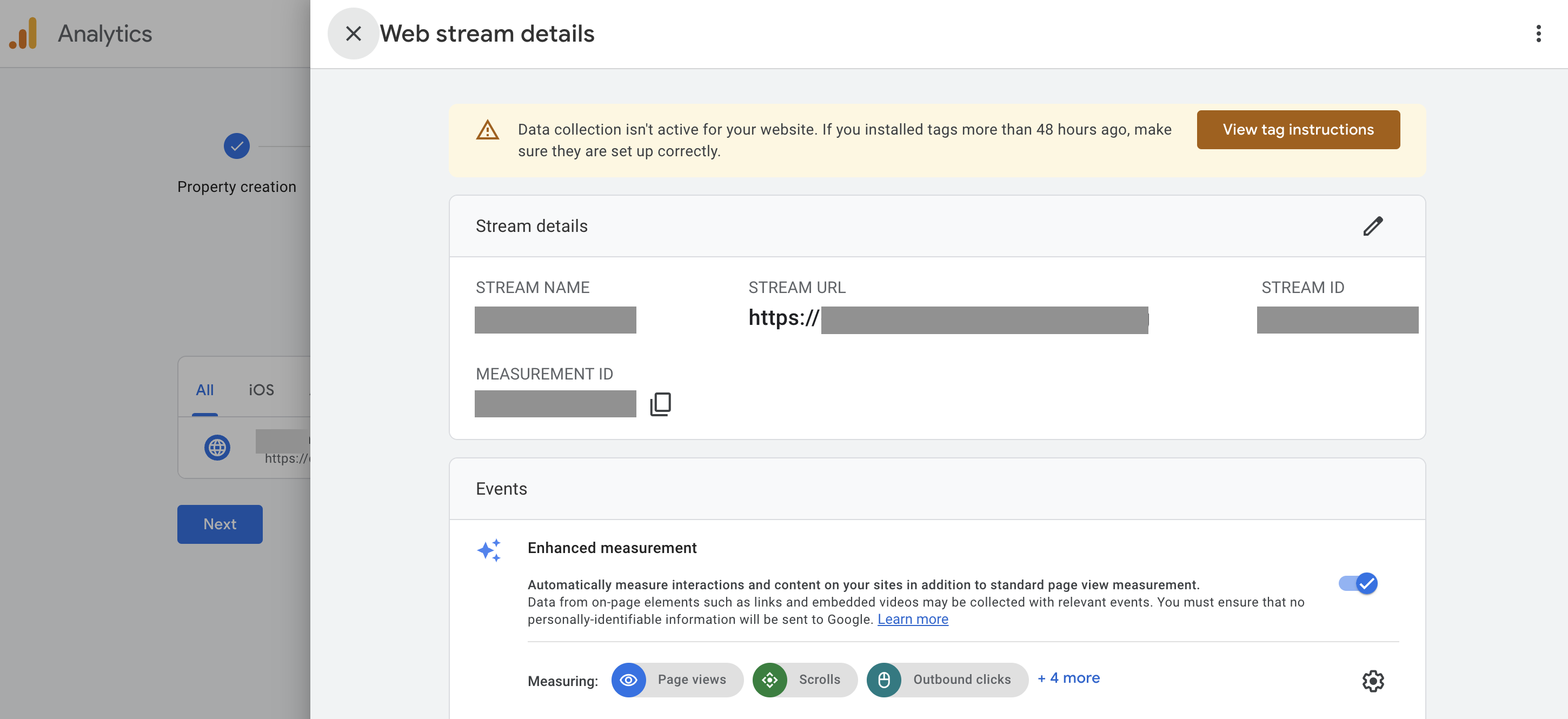Click the web stream globe icon
This screenshot has width=1568, height=719.
(217, 448)
